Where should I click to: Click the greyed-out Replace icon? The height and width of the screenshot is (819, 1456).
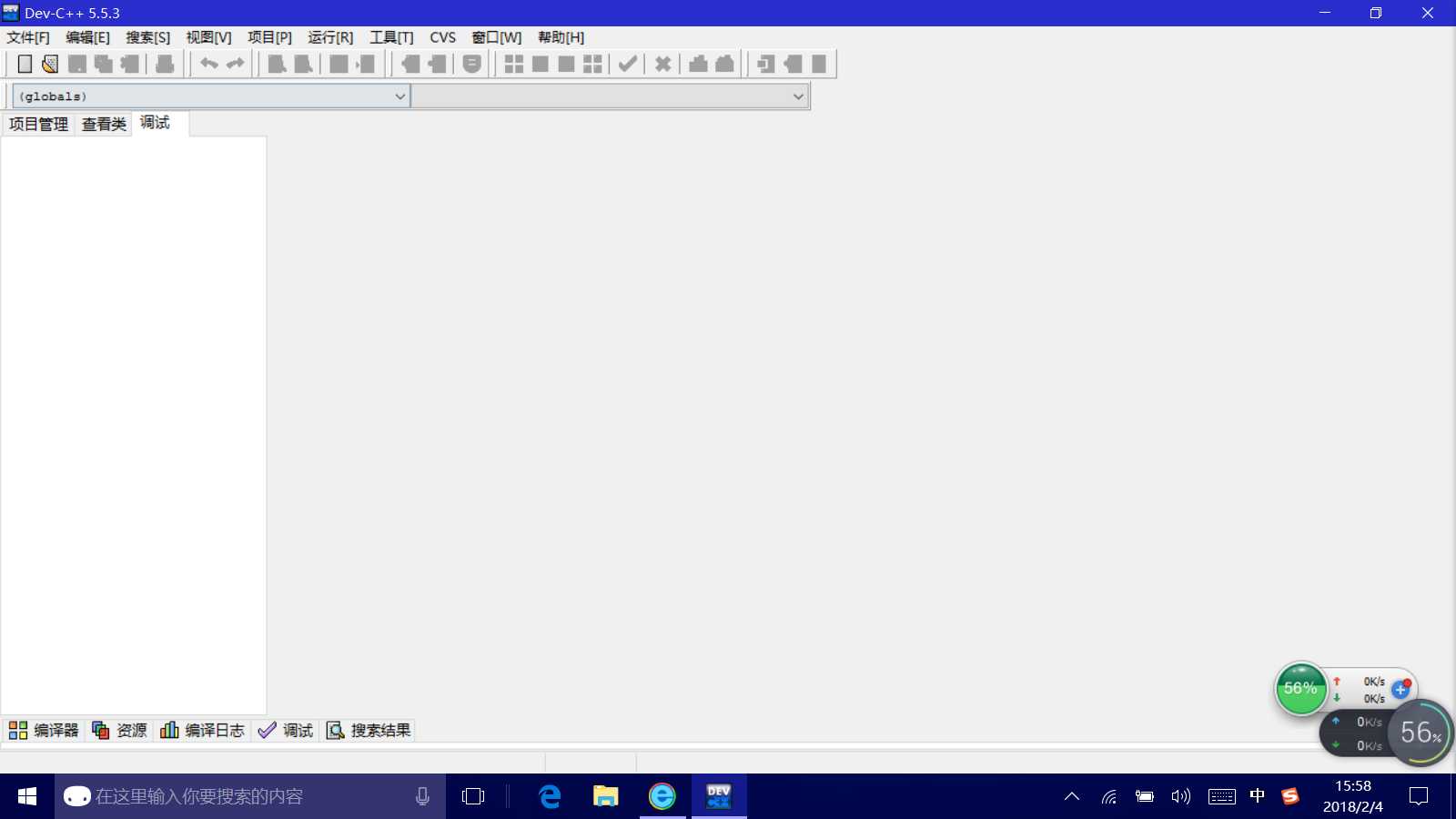[x=304, y=64]
